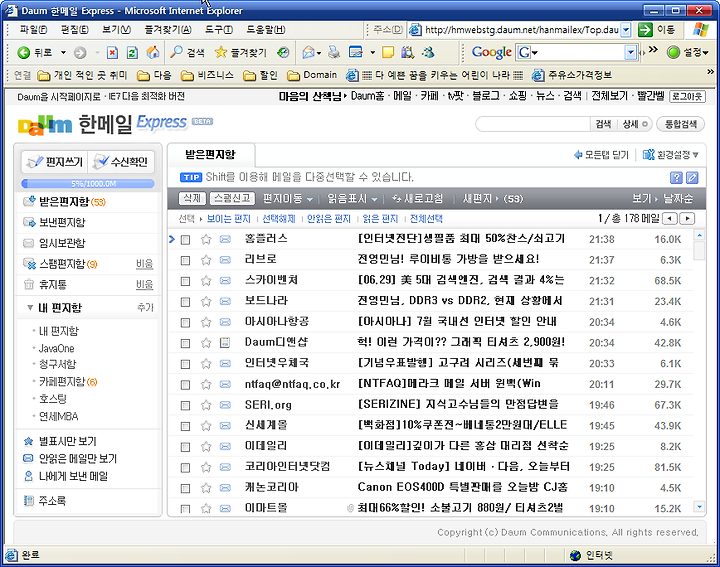The height and width of the screenshot is (567, 720).
Task: Open 보기 menu in menu bar
Action: [x=116, y=30]
